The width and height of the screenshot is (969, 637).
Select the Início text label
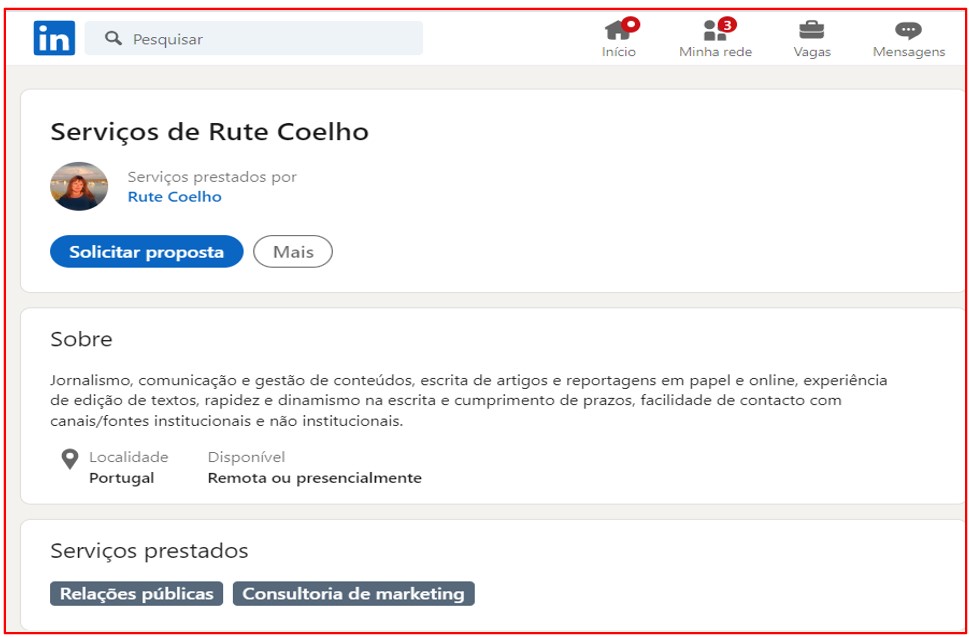tap(618, 52)
